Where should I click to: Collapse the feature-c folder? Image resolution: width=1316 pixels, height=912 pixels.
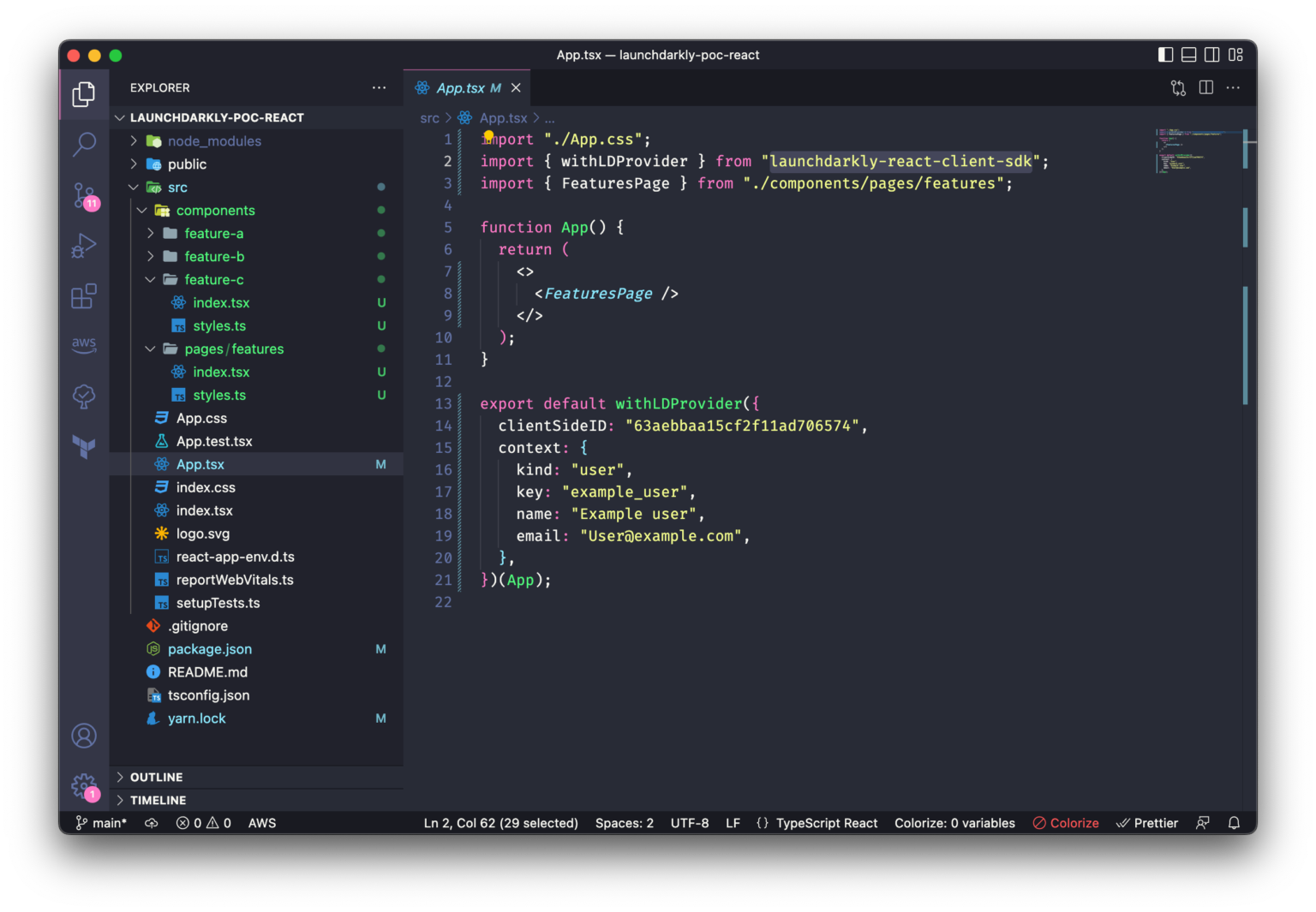[x=213, y=280]
